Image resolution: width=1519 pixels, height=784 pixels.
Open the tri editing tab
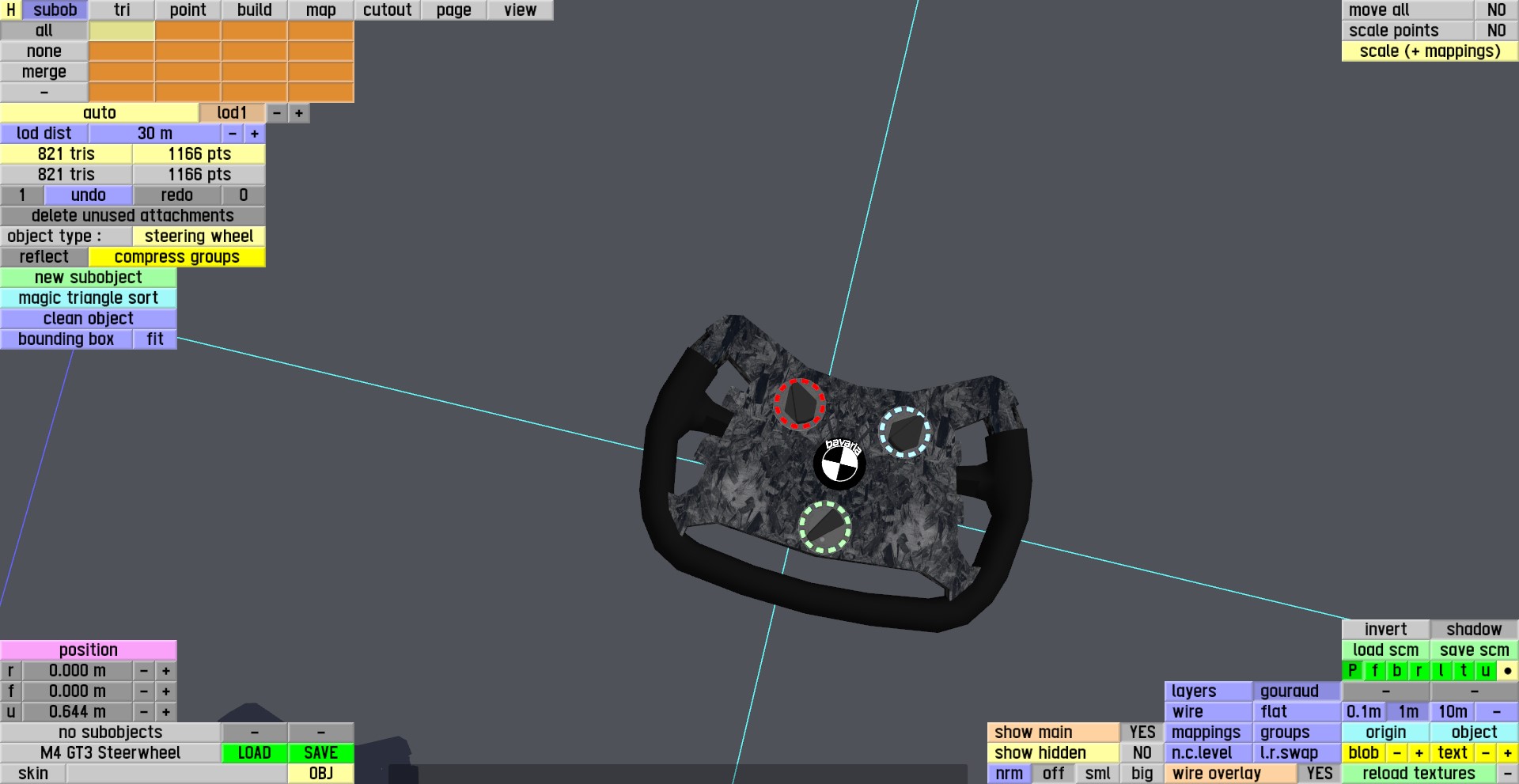click(122, 10)
